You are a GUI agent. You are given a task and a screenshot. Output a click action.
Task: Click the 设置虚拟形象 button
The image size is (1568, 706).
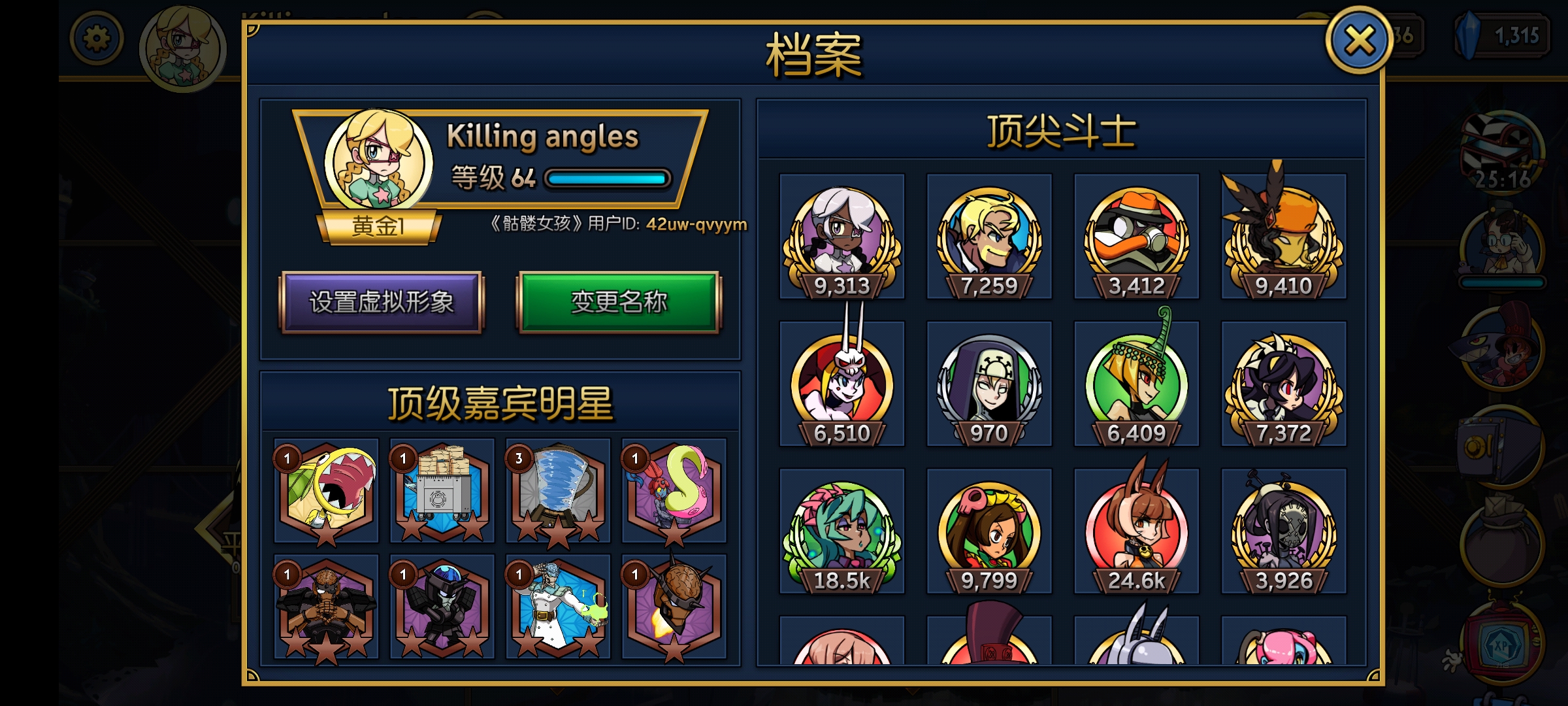click(x=382, y=302)
